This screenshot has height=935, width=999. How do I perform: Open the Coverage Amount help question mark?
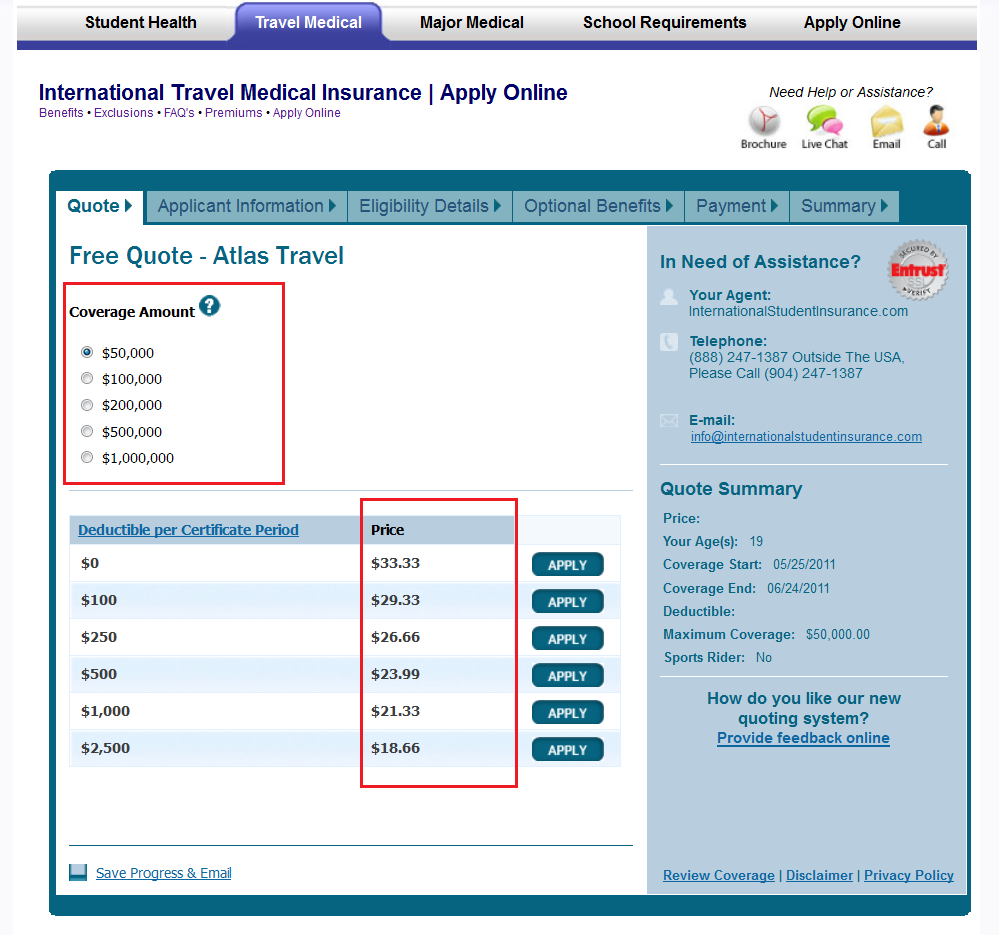209,307
